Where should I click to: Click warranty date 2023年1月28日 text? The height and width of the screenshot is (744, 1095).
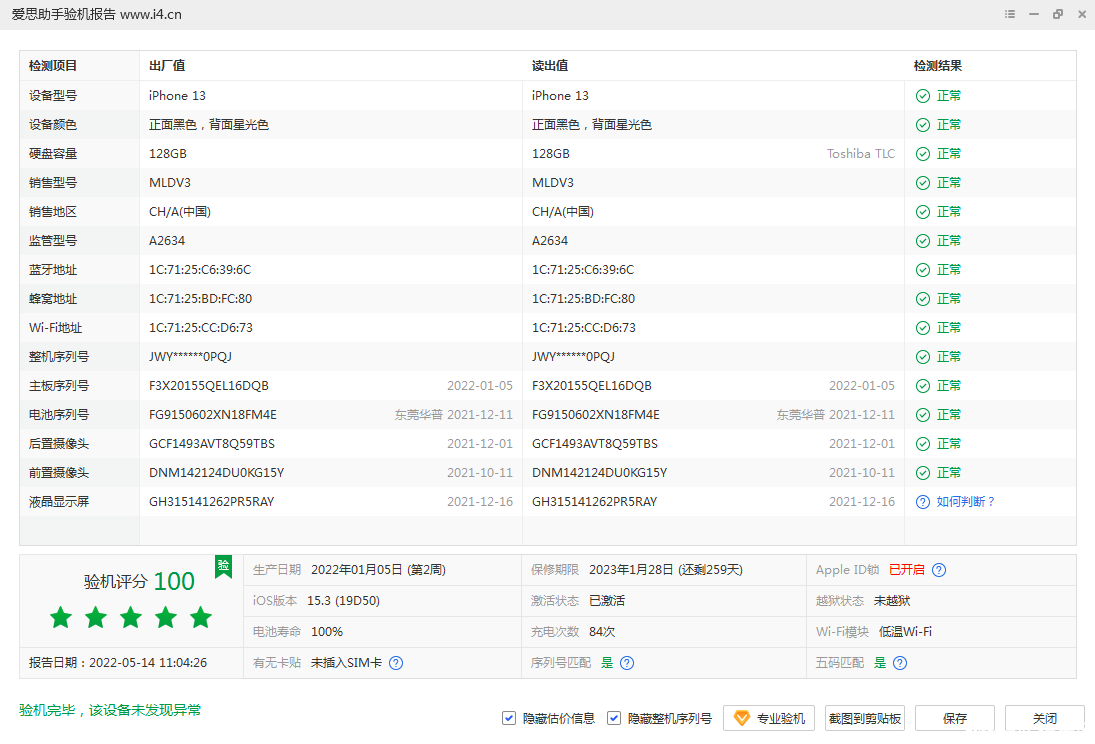click(x=666, y=570)
